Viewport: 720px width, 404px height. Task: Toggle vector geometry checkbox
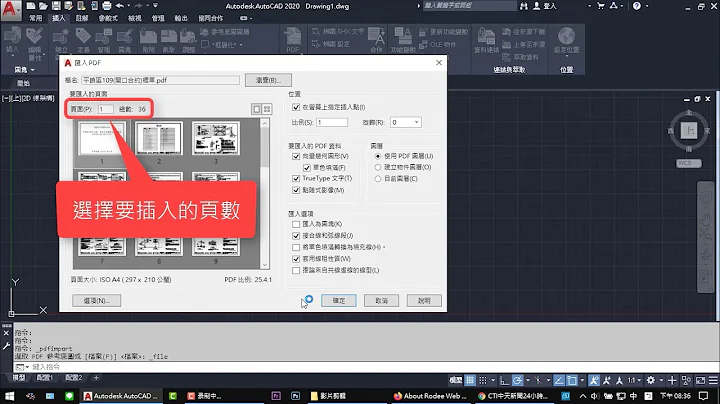pos(296,156)
